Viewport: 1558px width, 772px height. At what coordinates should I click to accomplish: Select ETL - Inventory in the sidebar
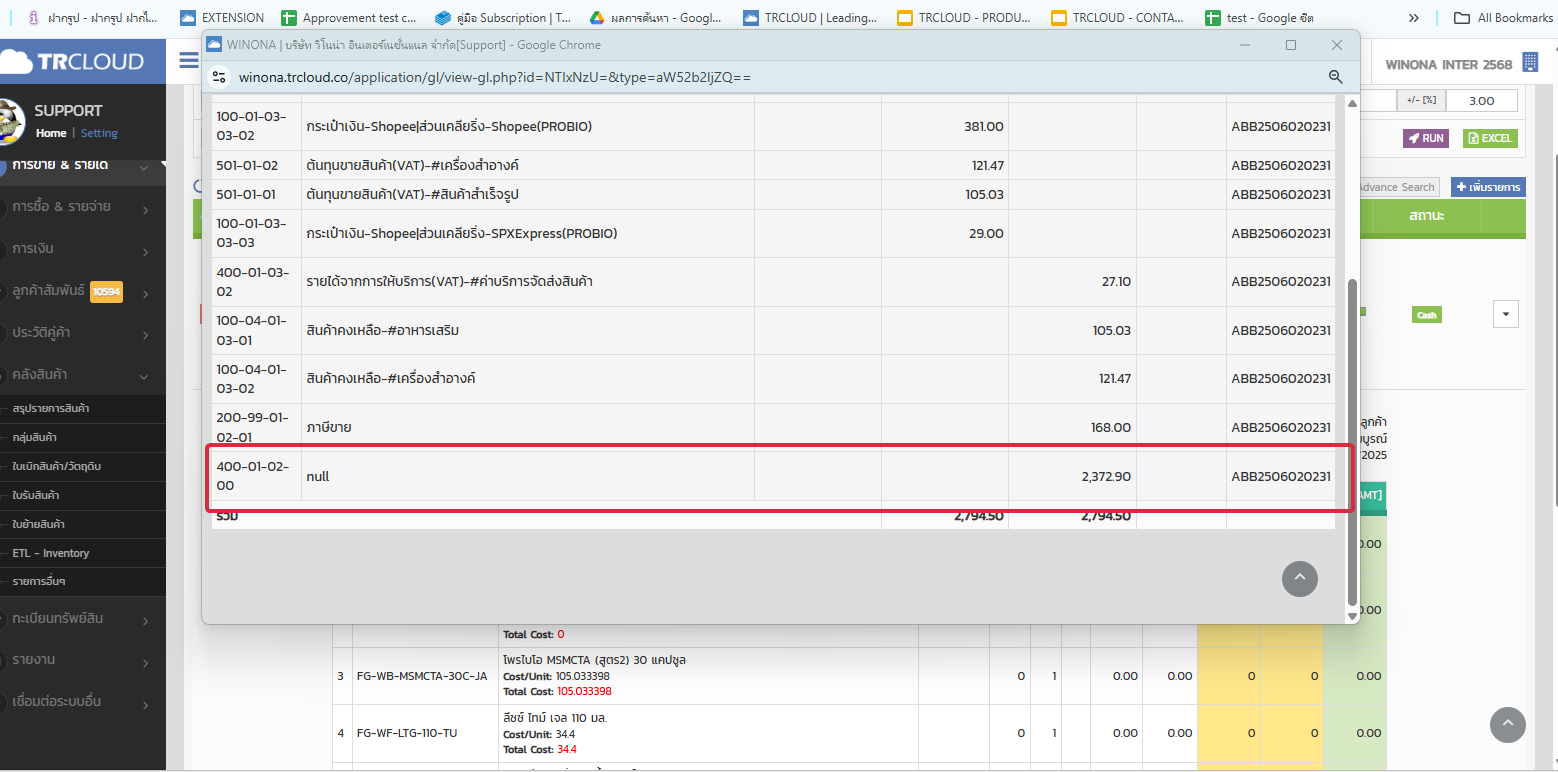(51, 553)
